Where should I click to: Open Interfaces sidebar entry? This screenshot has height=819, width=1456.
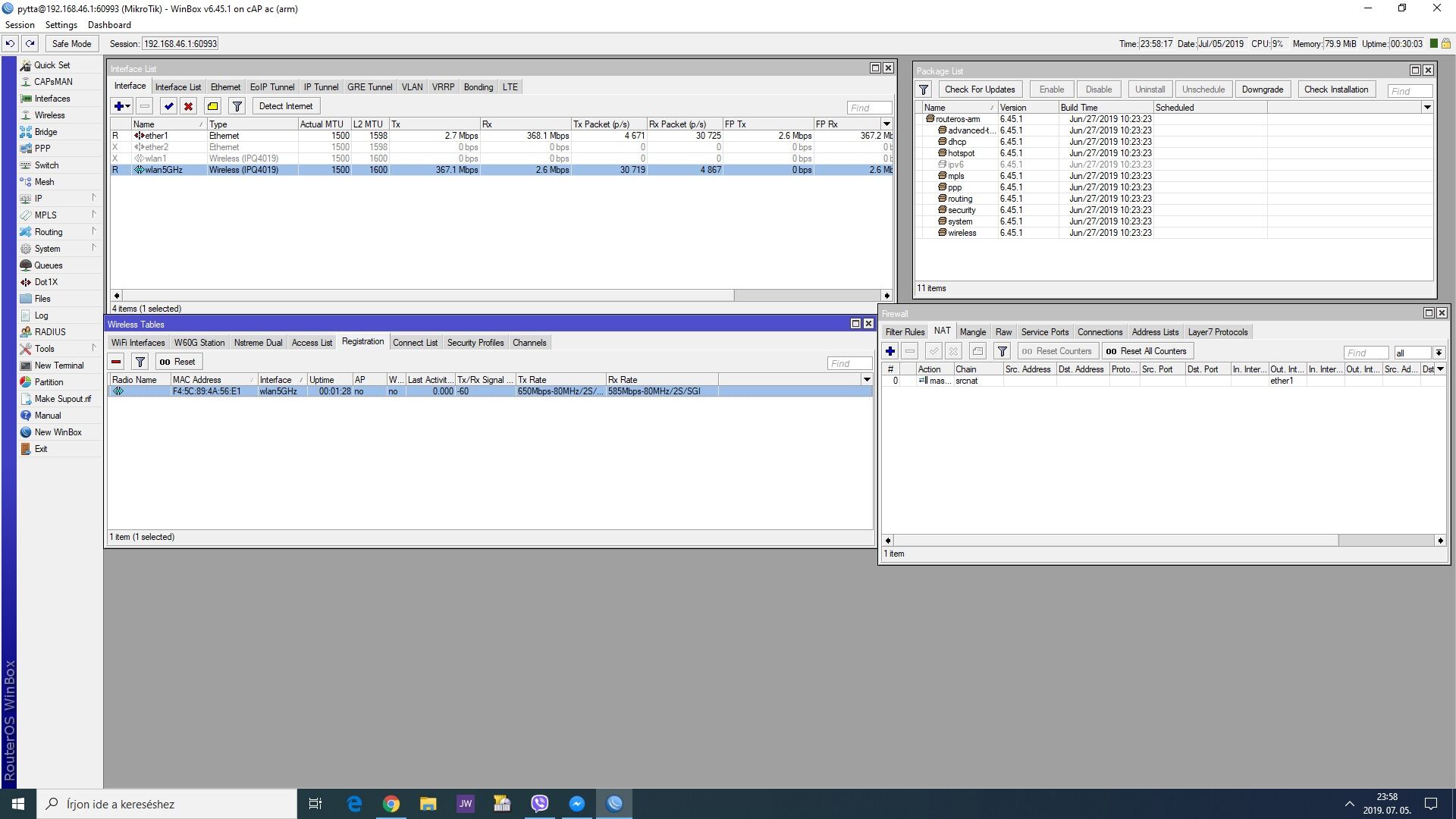coord(52,99)
